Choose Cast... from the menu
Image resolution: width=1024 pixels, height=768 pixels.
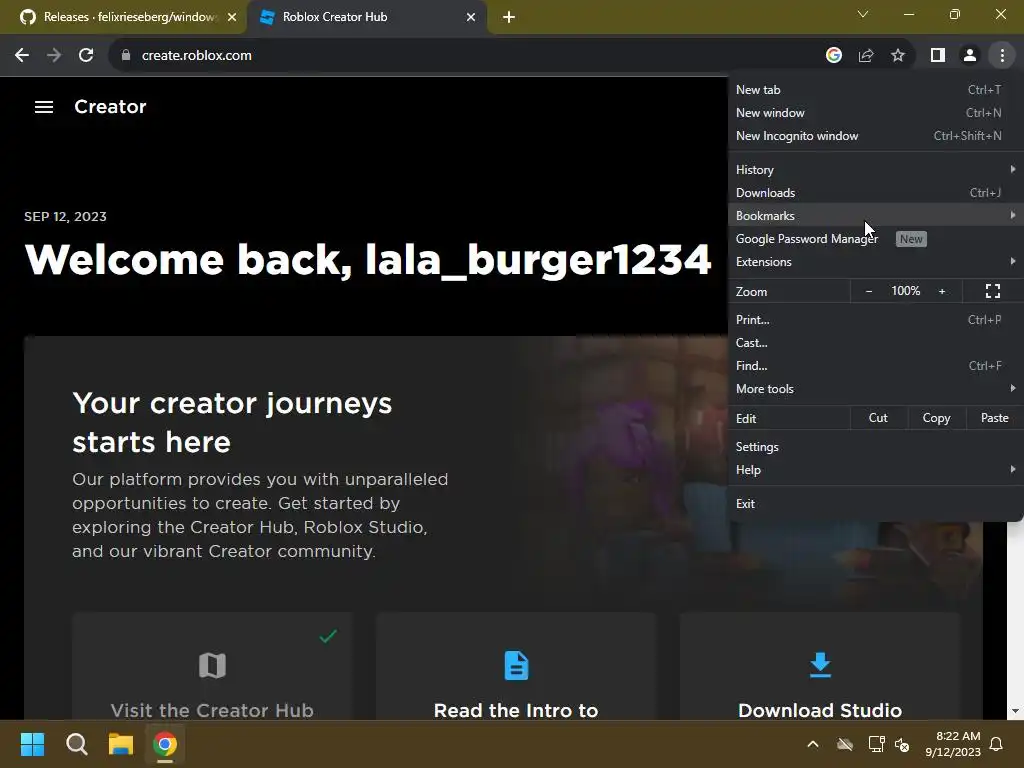click(x=874, y=343)
